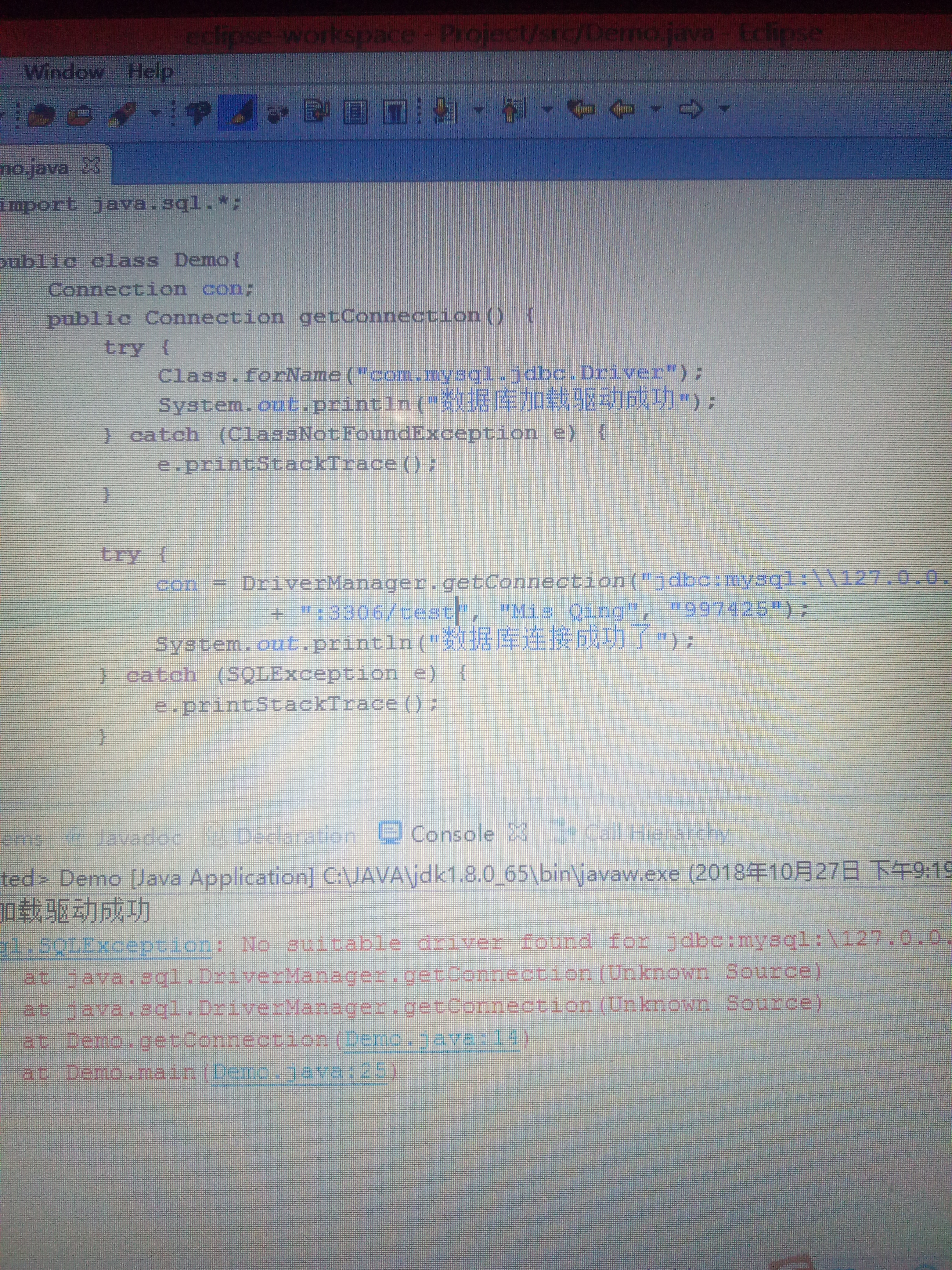Screen dimensions: 952x1270
Task: Expand the Search icon dropdown arrow
Action: point(155,113)
